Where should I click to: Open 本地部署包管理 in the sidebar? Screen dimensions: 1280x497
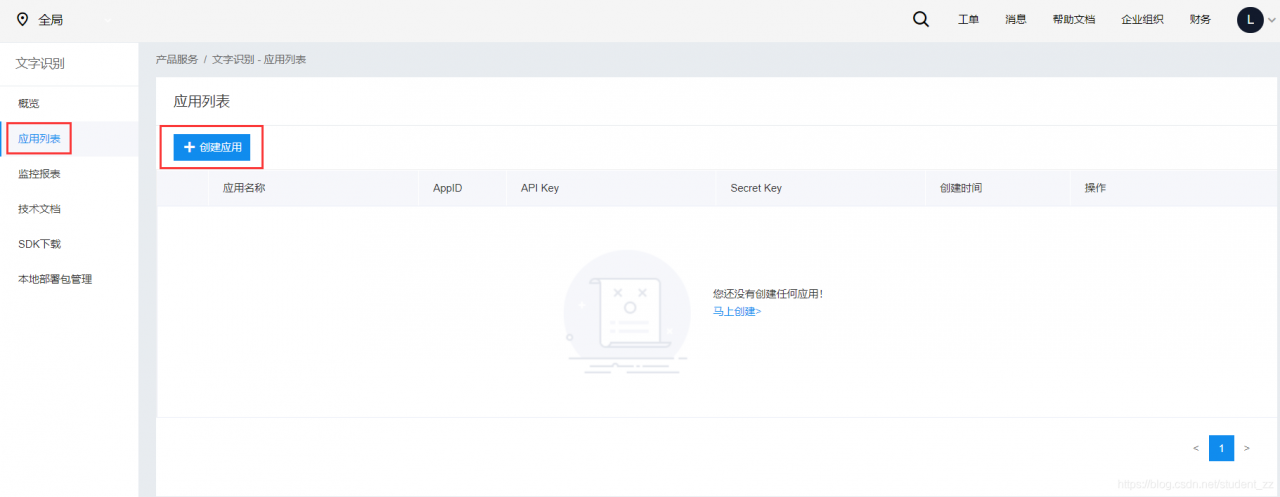pos(55,279)
